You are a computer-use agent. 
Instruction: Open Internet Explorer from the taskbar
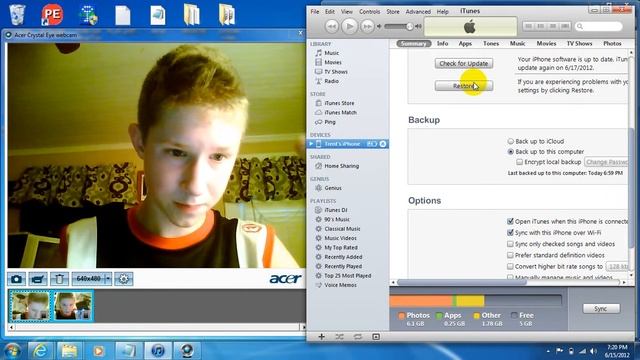point(40,351)
